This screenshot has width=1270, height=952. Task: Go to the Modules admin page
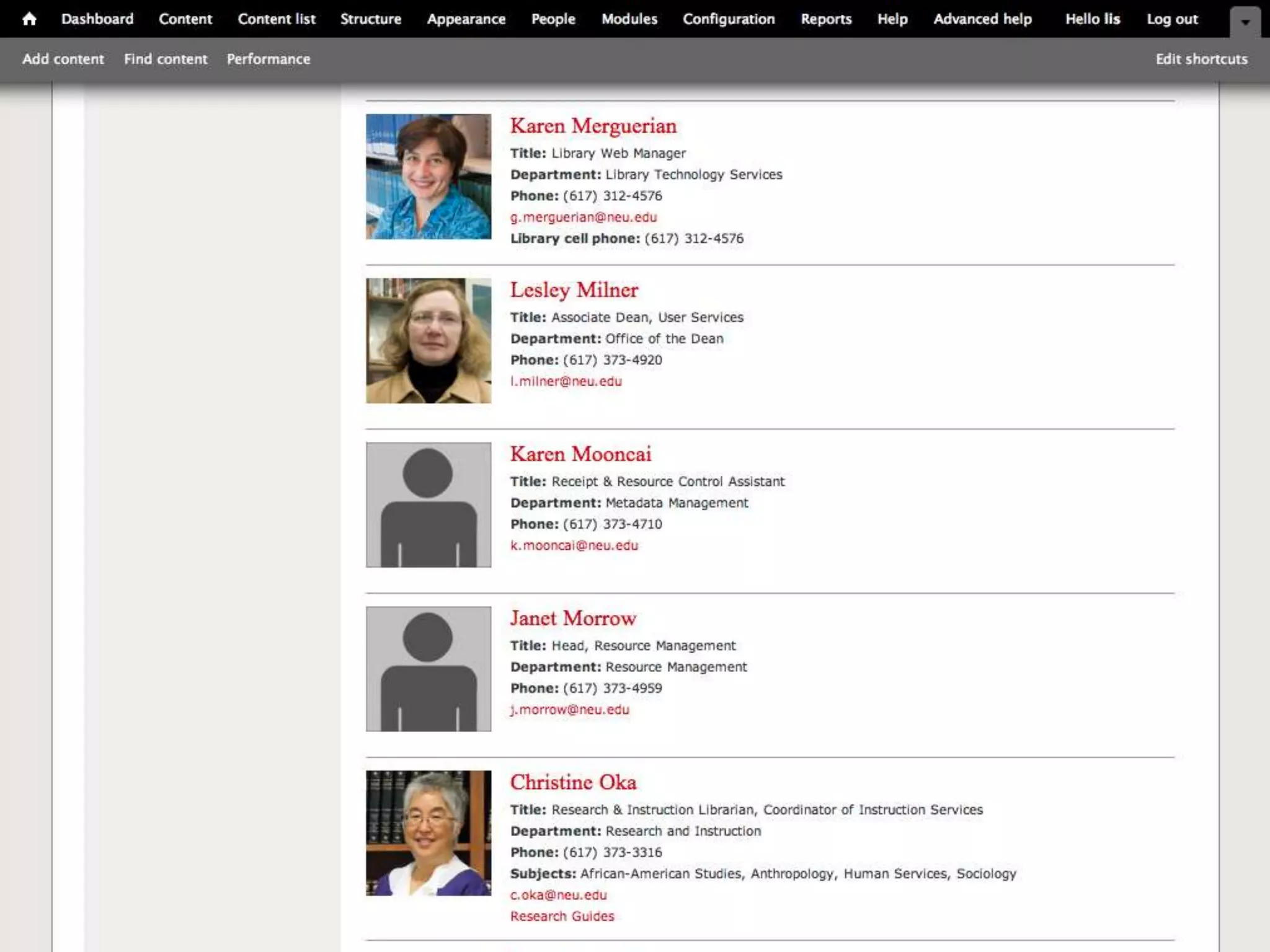pyautogui.click(x=629, y=19)
